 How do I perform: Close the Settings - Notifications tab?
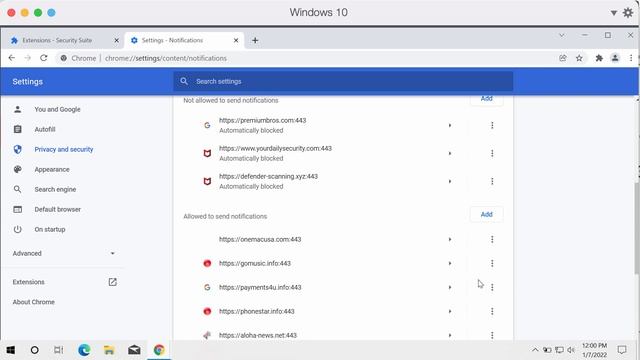point(236,40)
